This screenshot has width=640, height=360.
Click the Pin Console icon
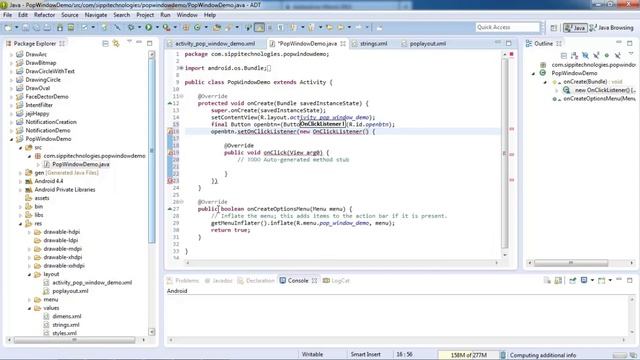pyautogui.click(x=573, y=280)
